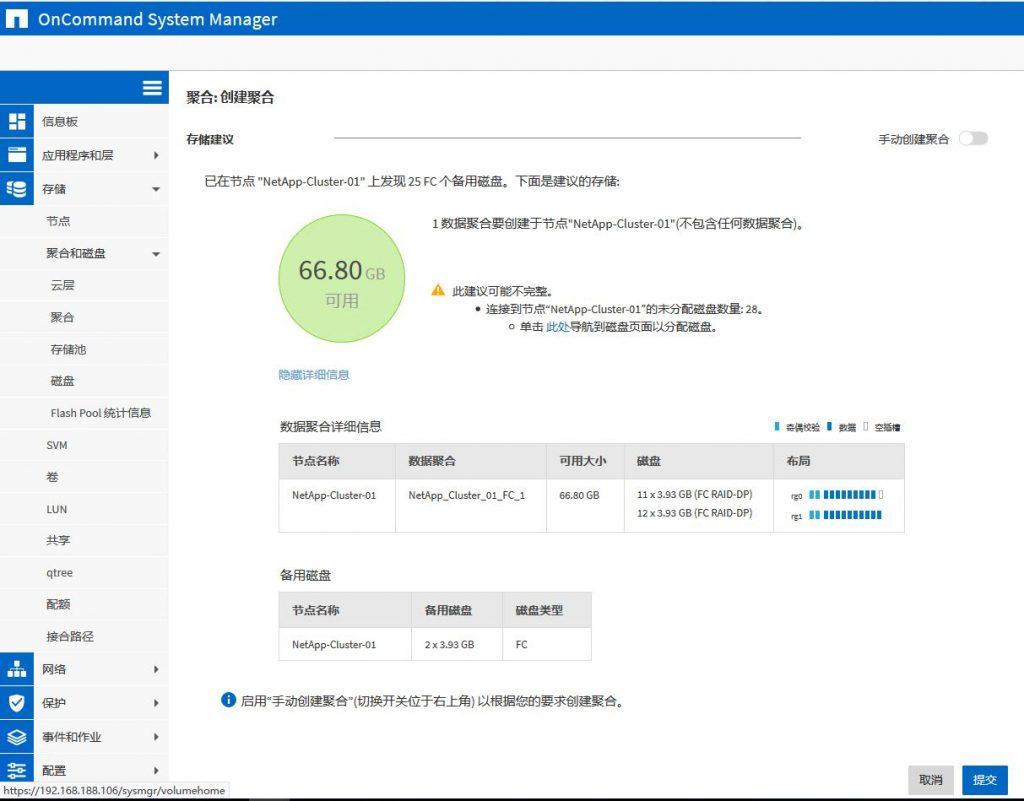Open 信息板 in the sidebar
Screen dimensions: 1024x801
(60, 121)
